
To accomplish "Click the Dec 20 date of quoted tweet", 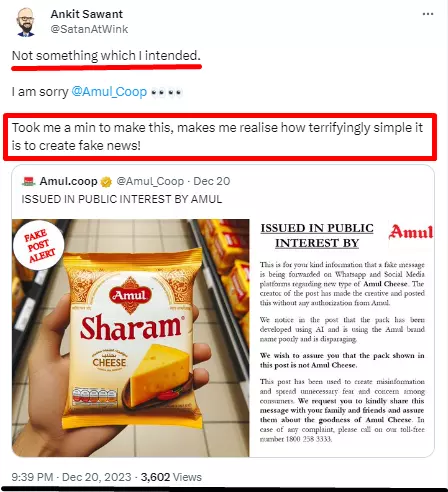I will (x=212, y=181).
